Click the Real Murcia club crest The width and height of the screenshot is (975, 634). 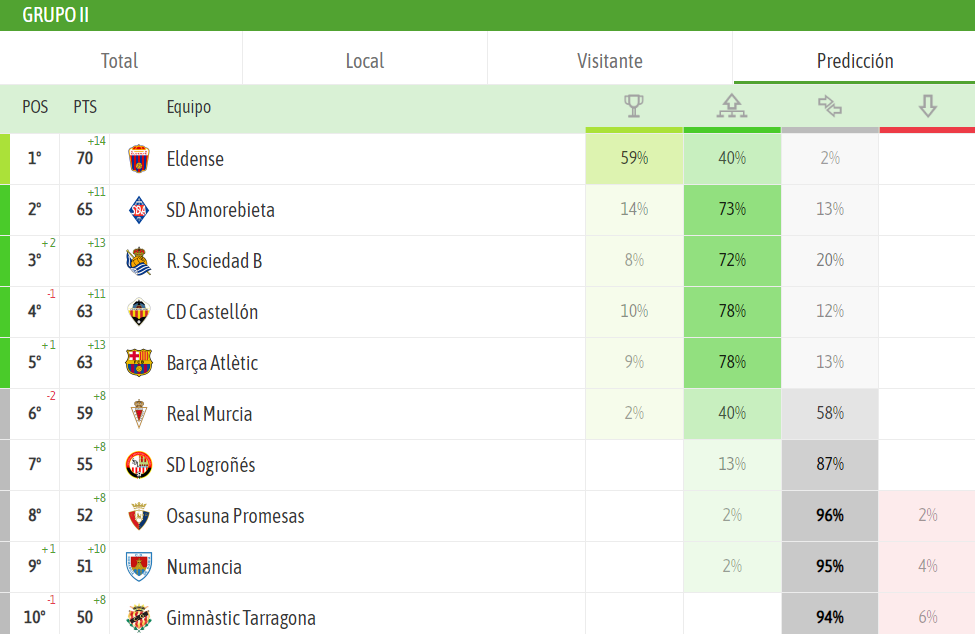139,414
